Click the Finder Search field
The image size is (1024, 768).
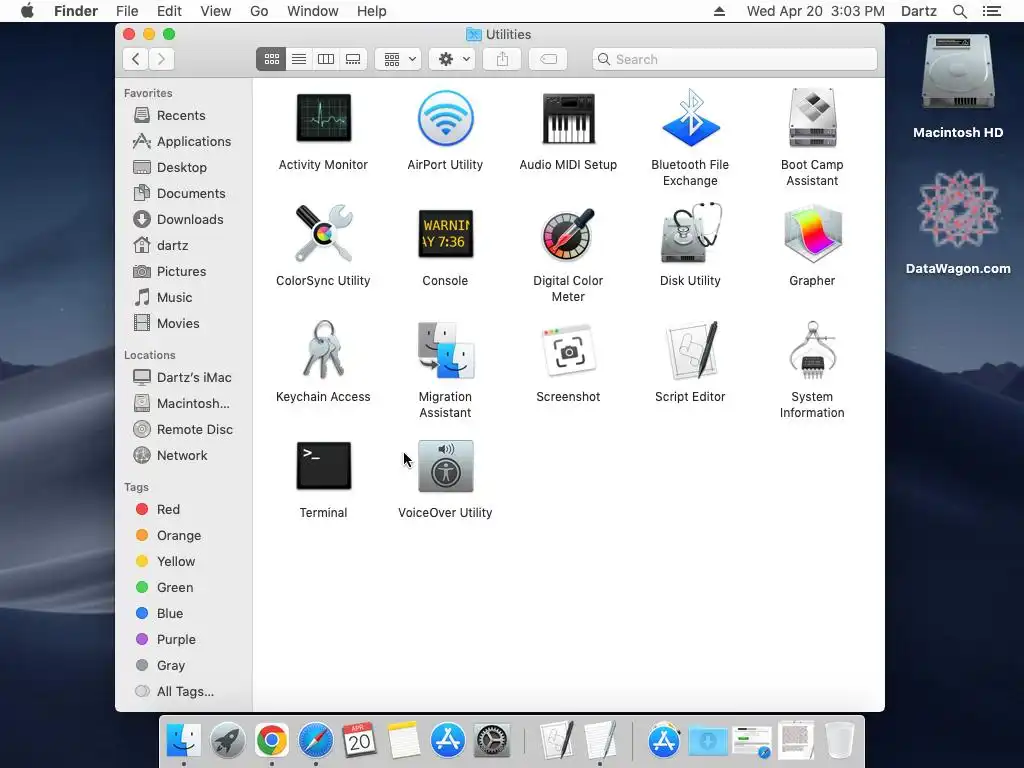[x=735, y=59]
